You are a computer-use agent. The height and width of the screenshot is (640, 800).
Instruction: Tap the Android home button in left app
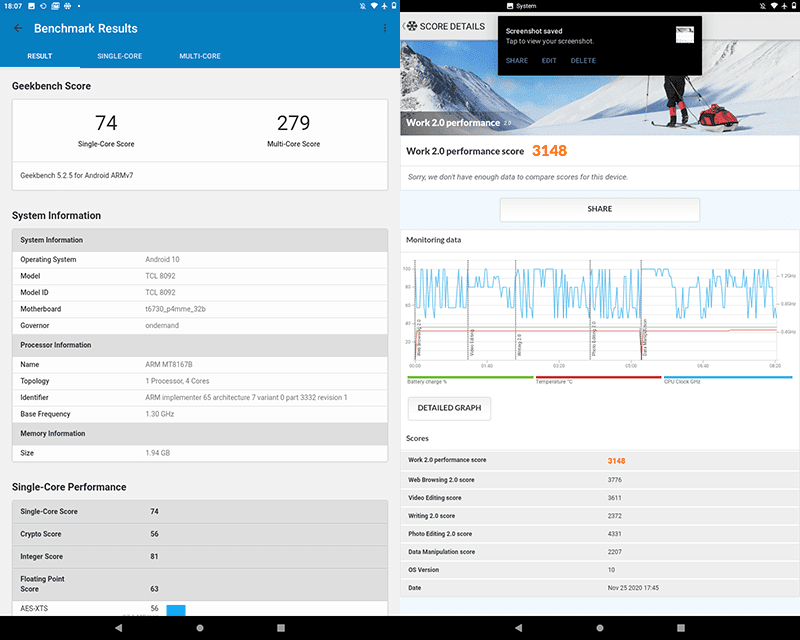pyautogui.click(x=200, y=628)
